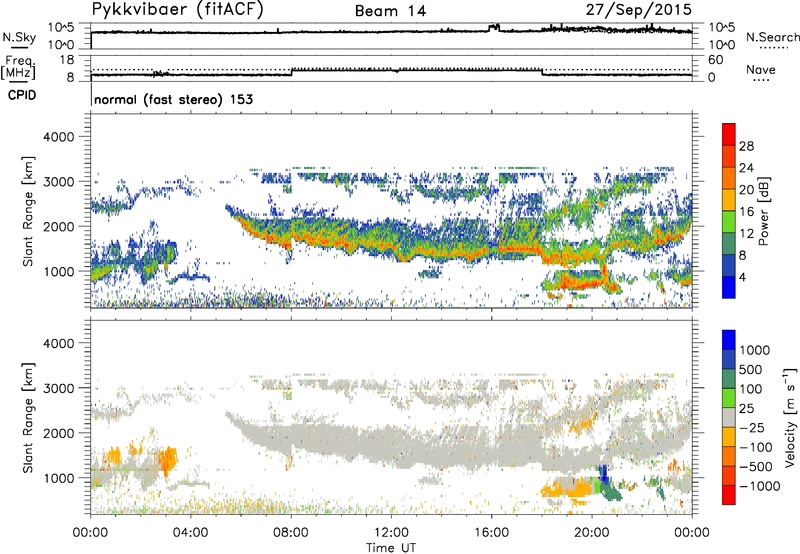The height and width of the screenshot is (554, 800).
Task: Click the red bottom segment of Velocity colorbar
Action: pos(729,495)
